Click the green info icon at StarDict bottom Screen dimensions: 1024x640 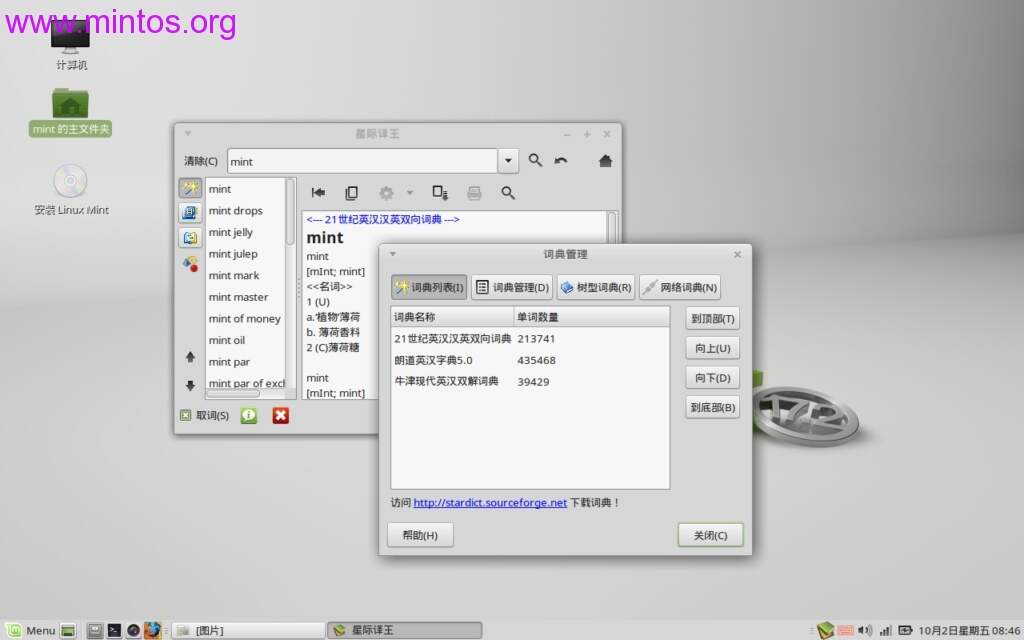249,415
